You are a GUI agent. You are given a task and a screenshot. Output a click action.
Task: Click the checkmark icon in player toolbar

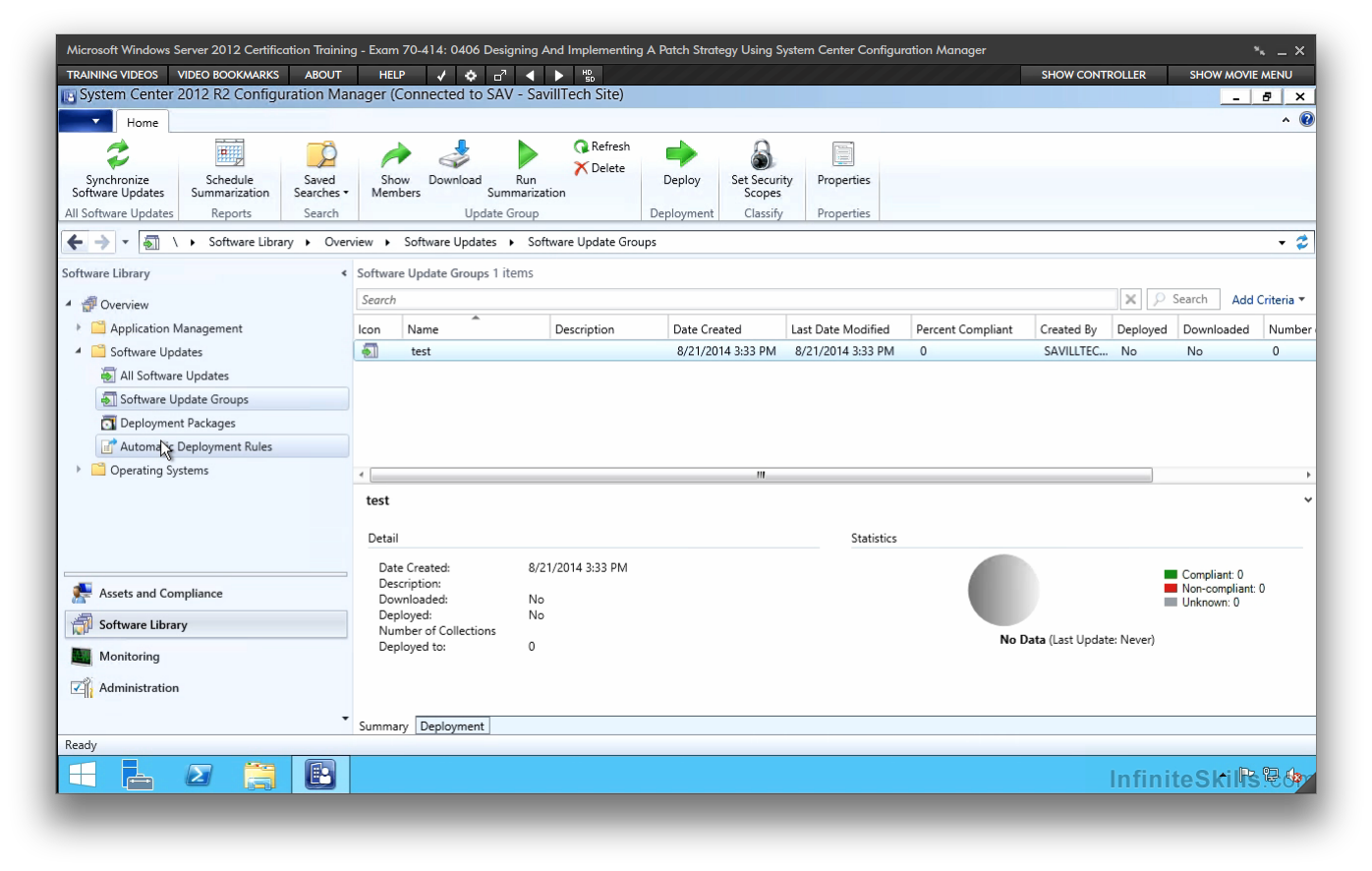pos(441,75)
